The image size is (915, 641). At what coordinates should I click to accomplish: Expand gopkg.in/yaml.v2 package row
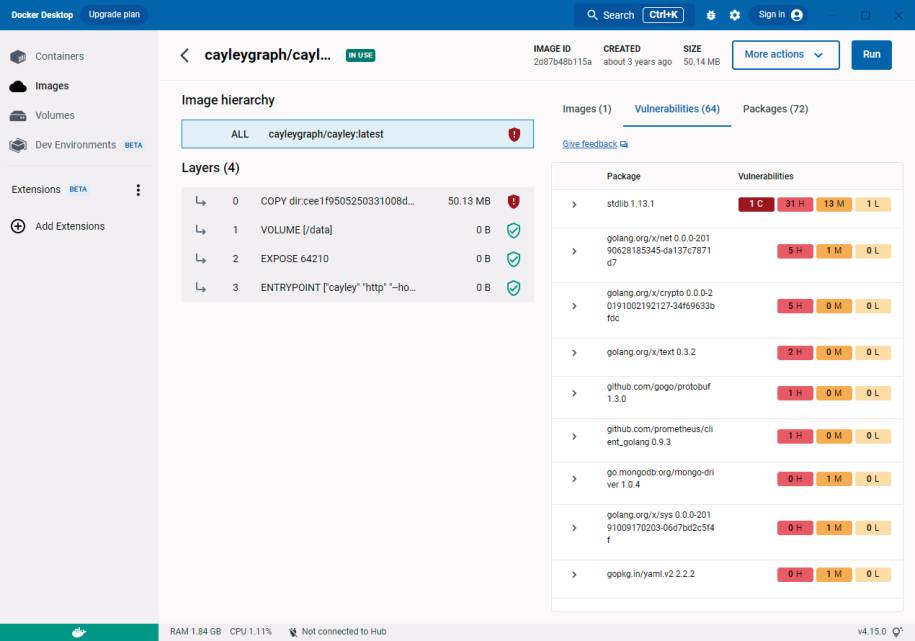[x=574, y=574]
